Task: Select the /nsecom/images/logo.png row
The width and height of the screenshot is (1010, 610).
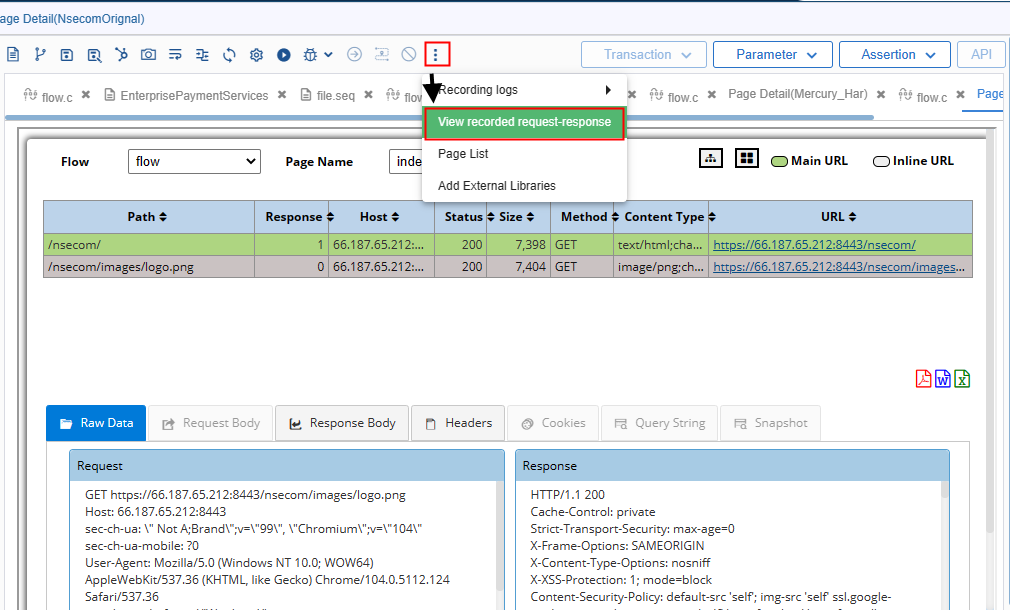Action: (508, 267)
